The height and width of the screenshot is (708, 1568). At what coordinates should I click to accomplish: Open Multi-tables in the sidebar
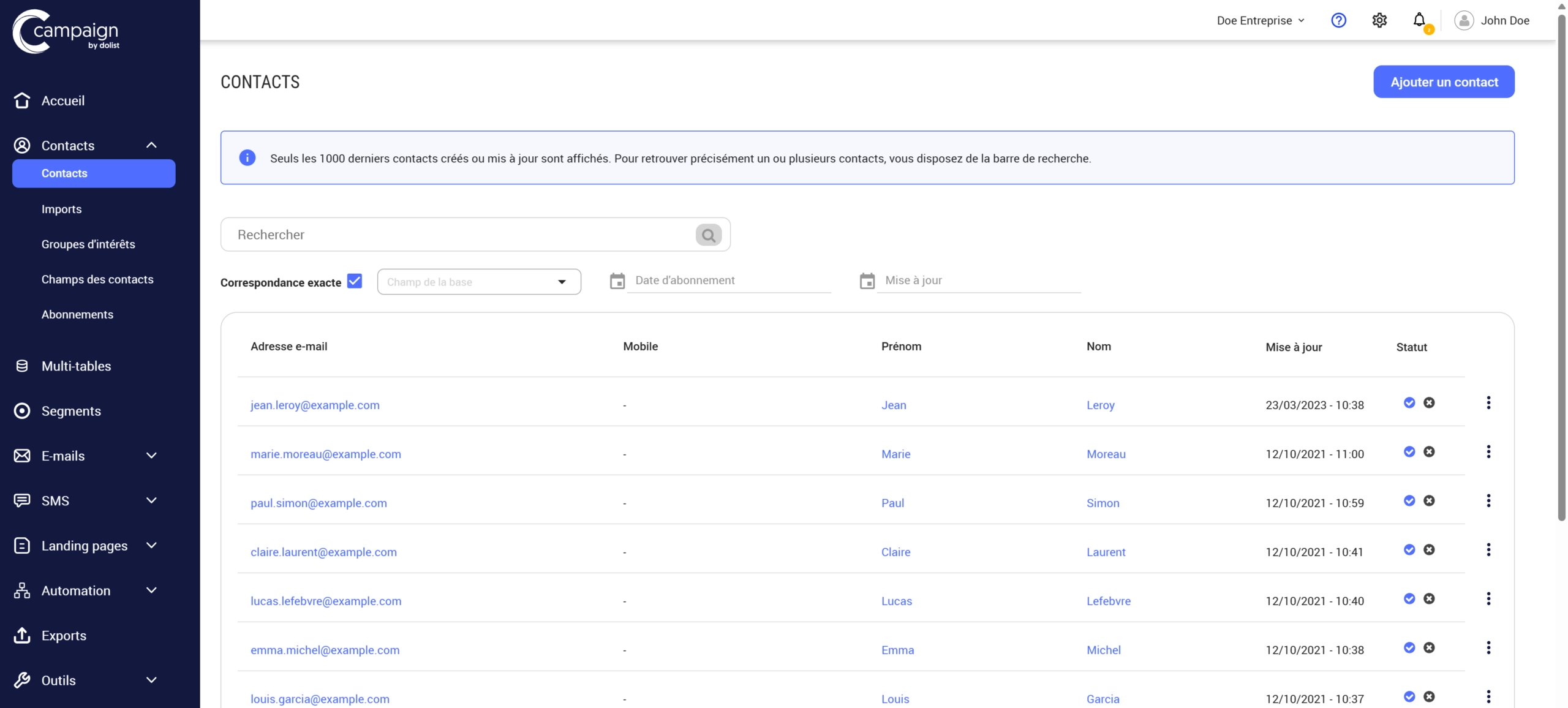point(76,366)
